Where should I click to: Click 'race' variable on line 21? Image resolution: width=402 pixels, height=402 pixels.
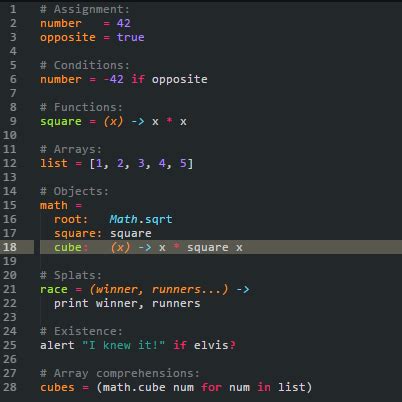(54, 289)
